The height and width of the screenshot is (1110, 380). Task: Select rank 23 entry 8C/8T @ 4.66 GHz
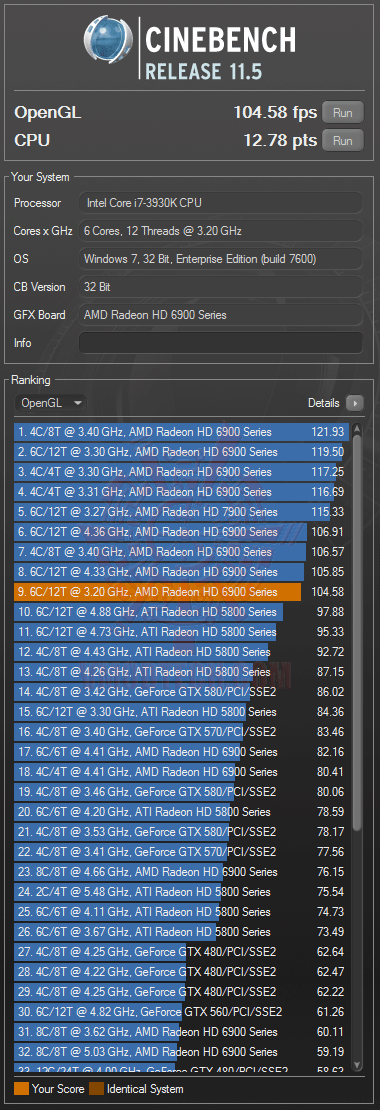[182, 871]
